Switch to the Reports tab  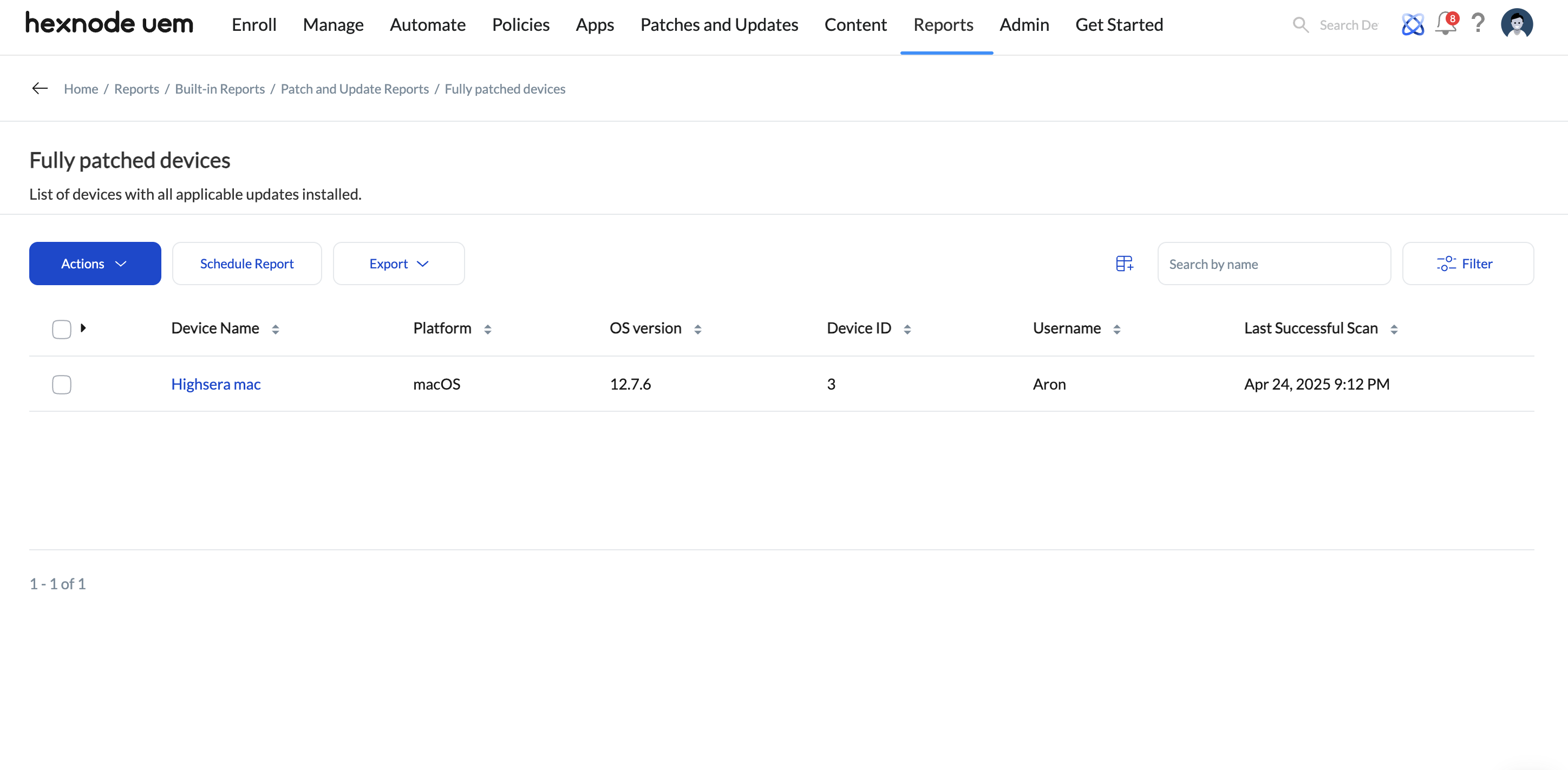click(x=943, y=25)
